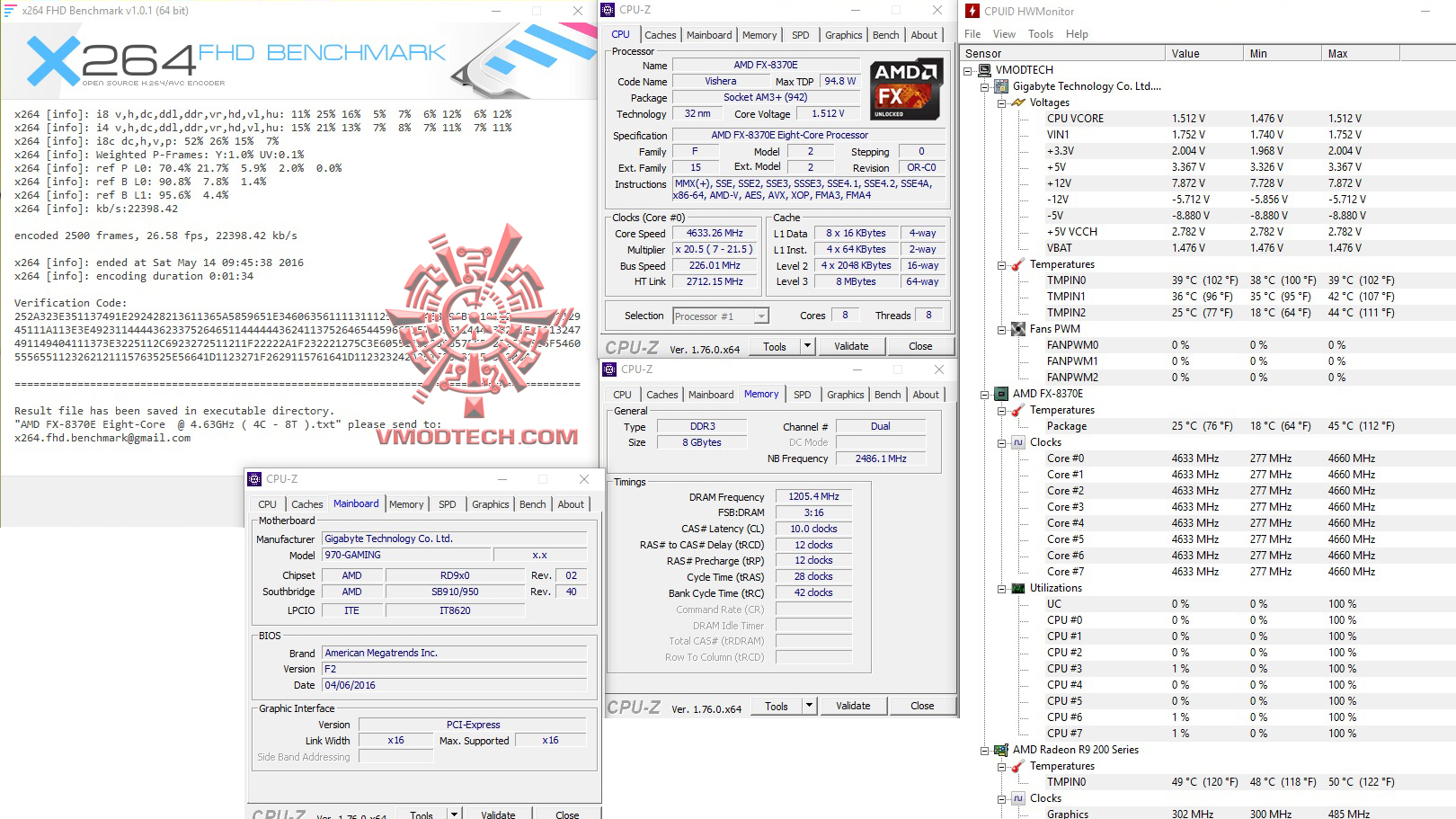Open the Tools dropdown arrow in the Memory CPU-Z window

(x=809, y=706)
